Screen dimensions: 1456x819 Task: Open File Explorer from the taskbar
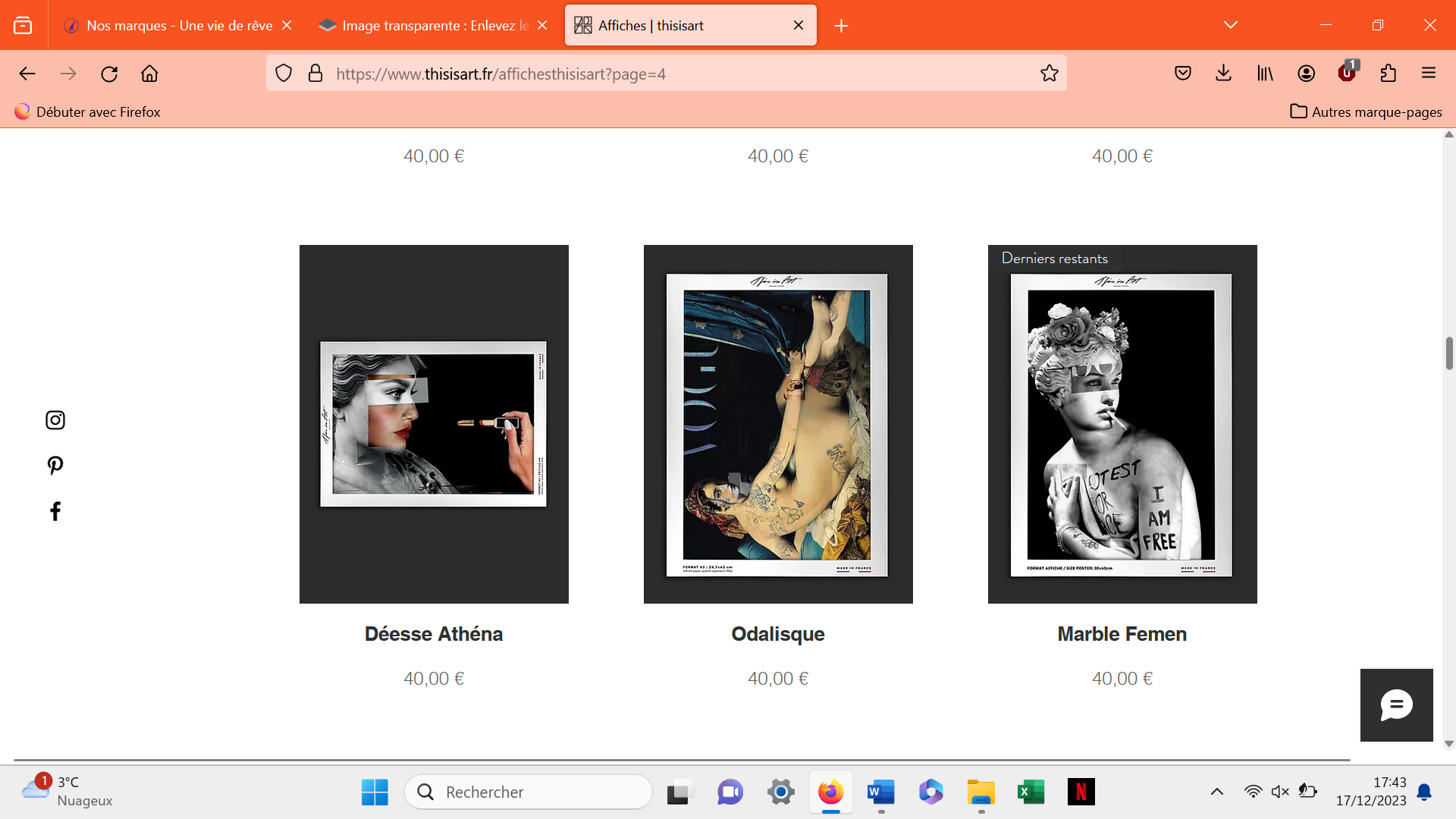click(x=981, y=792)
